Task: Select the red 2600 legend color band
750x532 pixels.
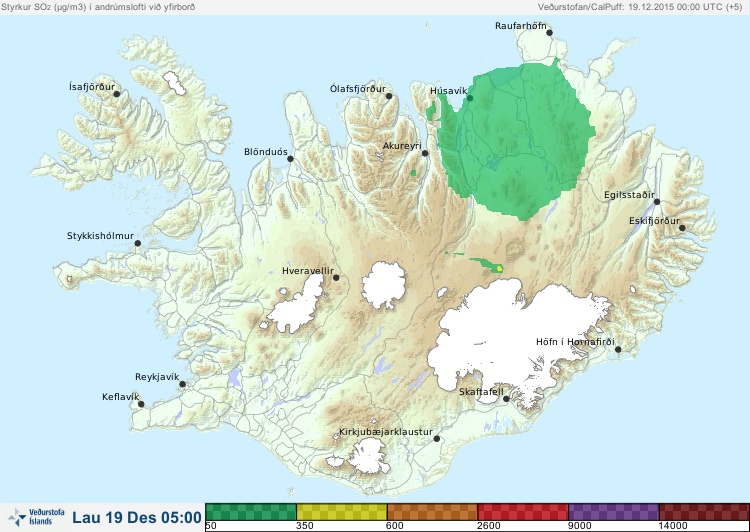Action: click(x=523, y=512)
